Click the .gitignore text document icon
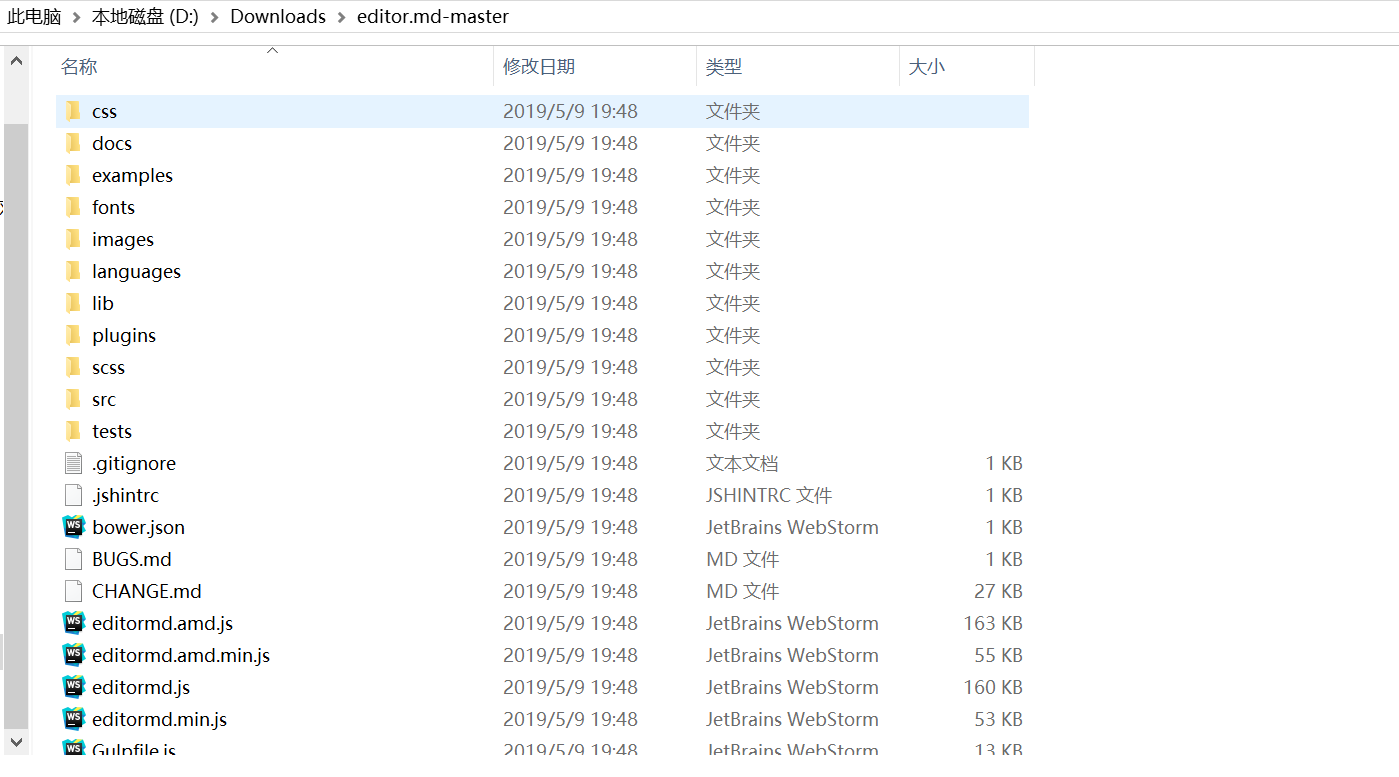The image size is (1399, 777). tap(73, 463)
